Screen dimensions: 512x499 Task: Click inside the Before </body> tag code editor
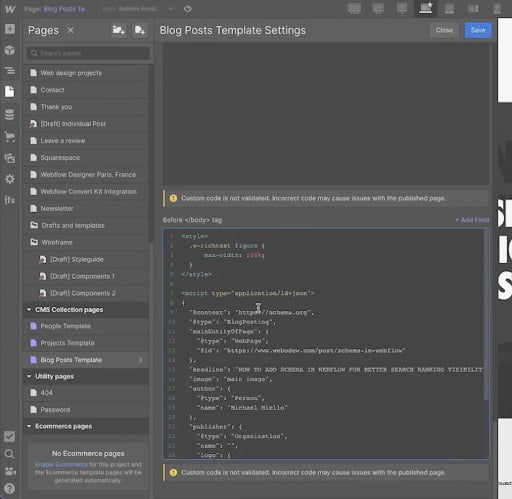point(326,344)
